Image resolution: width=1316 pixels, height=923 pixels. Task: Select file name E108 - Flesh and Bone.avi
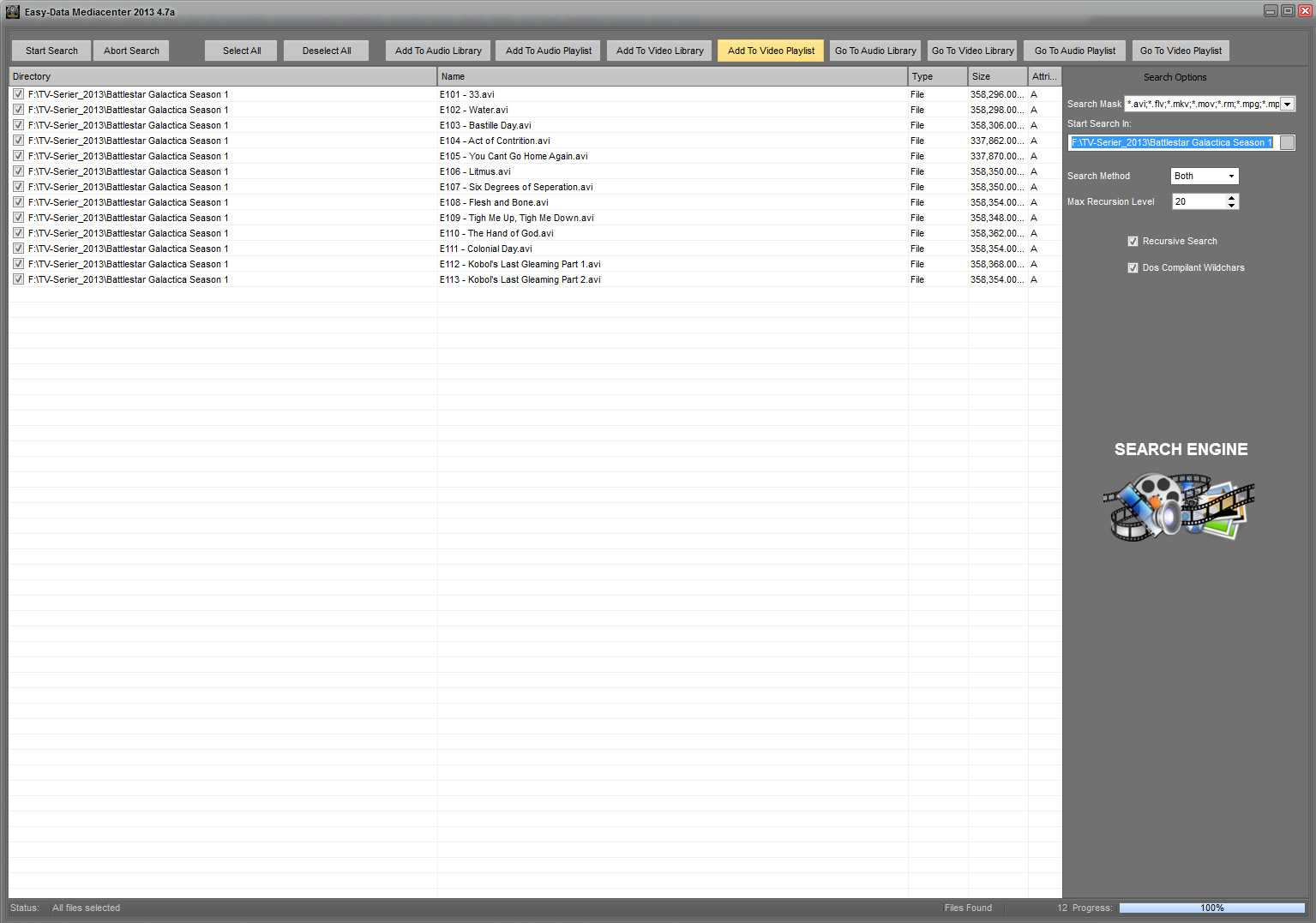494,202
